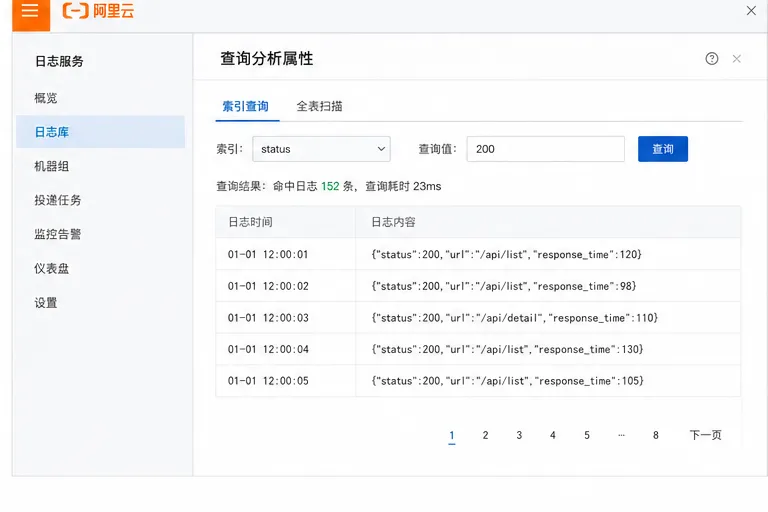Click the 阿里云 logo
Viewport: 768px width, 512px height.
click(x=98, y=11)
